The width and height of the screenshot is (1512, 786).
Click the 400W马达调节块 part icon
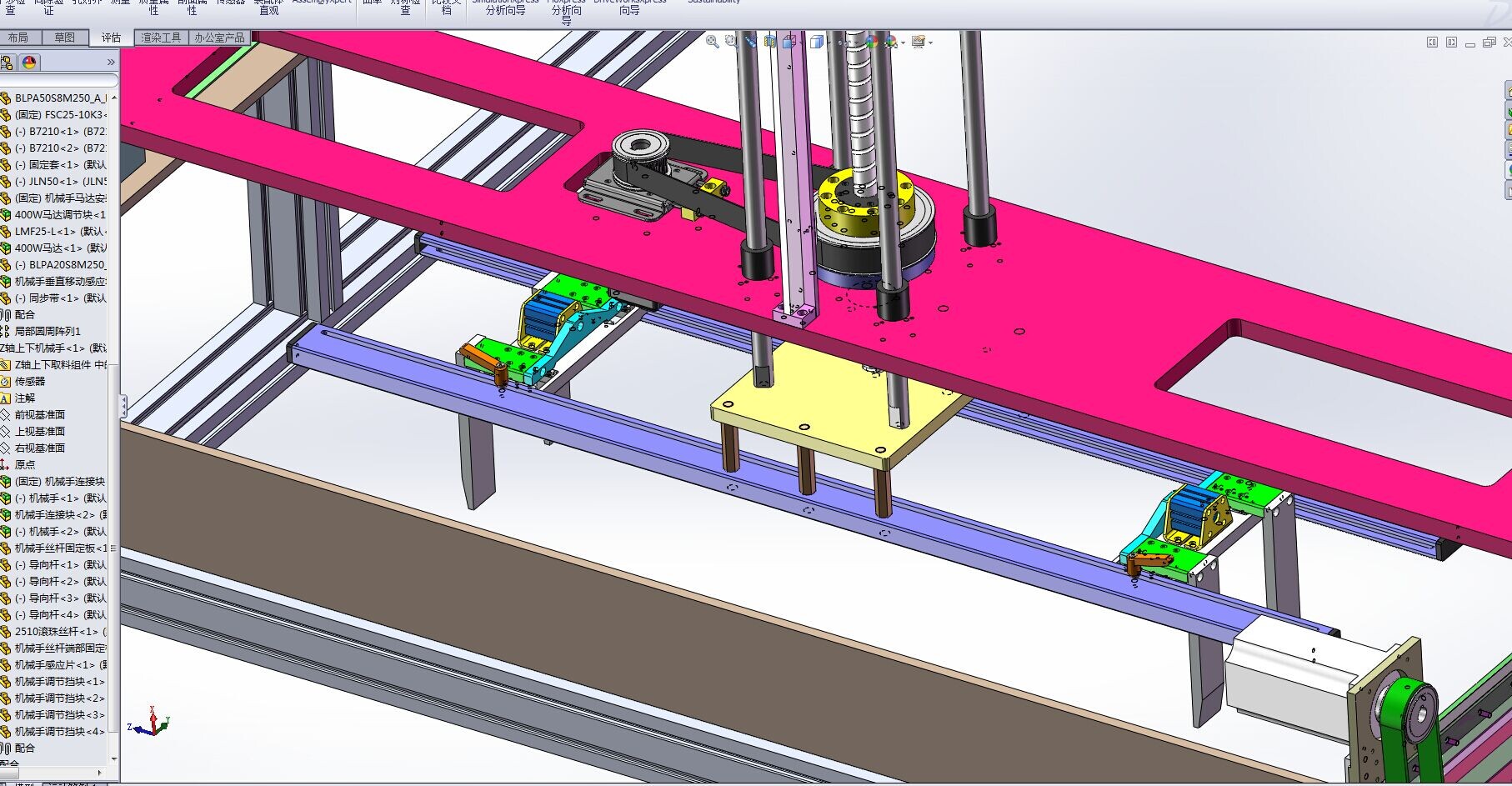click(5, 214)
